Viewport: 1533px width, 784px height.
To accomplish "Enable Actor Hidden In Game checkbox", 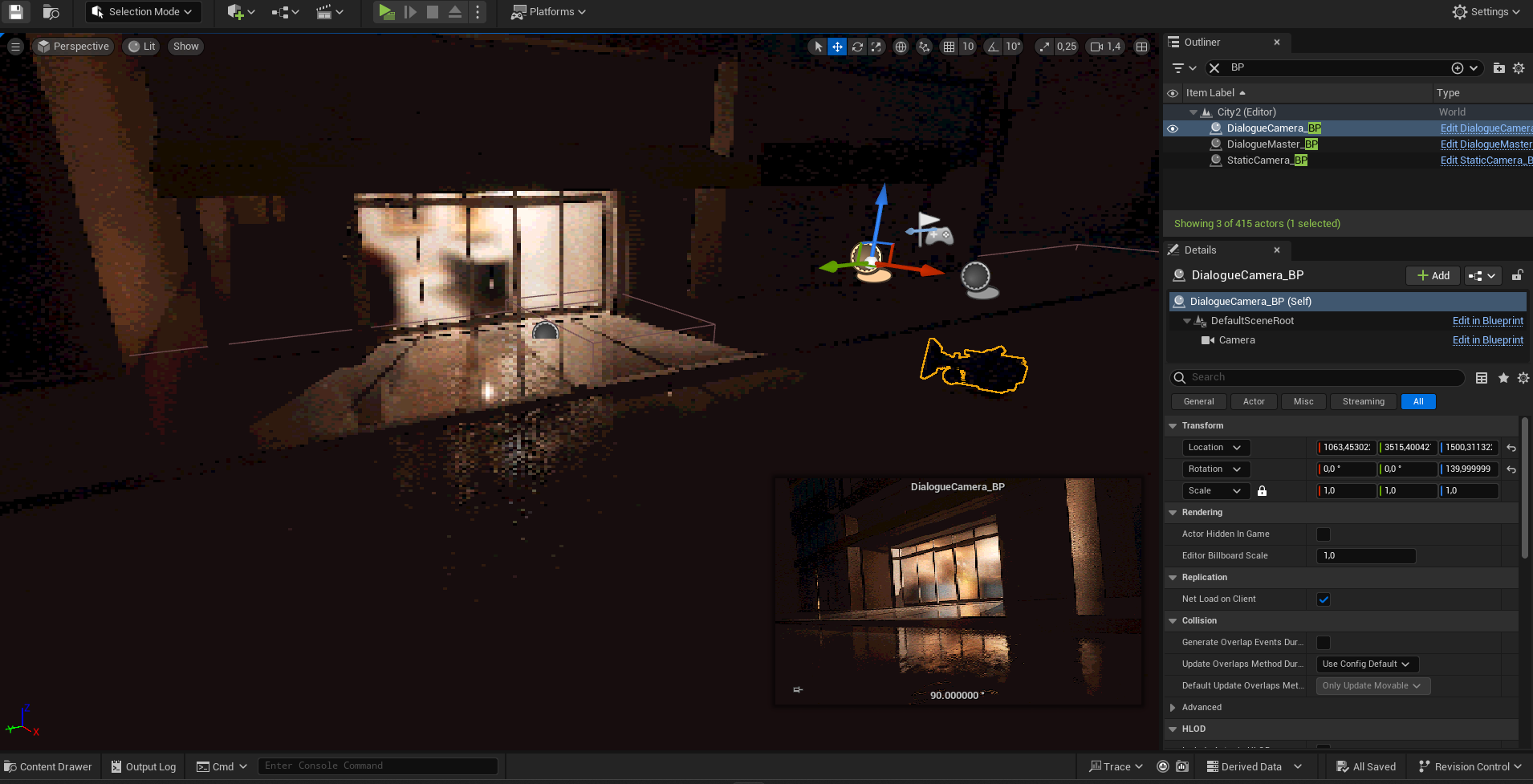I will 1324,534.
